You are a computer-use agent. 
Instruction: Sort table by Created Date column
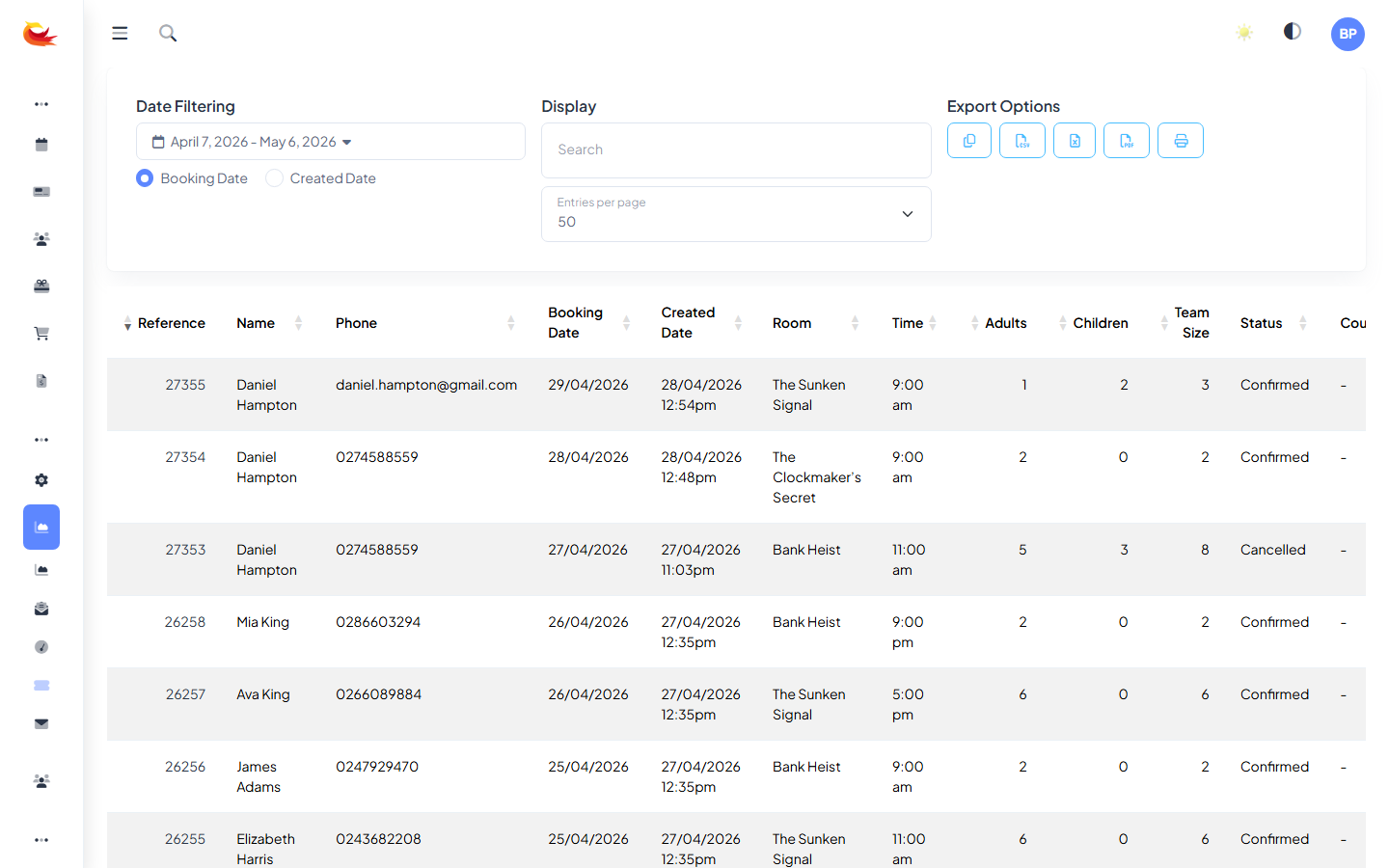pyautogui.click(x=701, y=323)
